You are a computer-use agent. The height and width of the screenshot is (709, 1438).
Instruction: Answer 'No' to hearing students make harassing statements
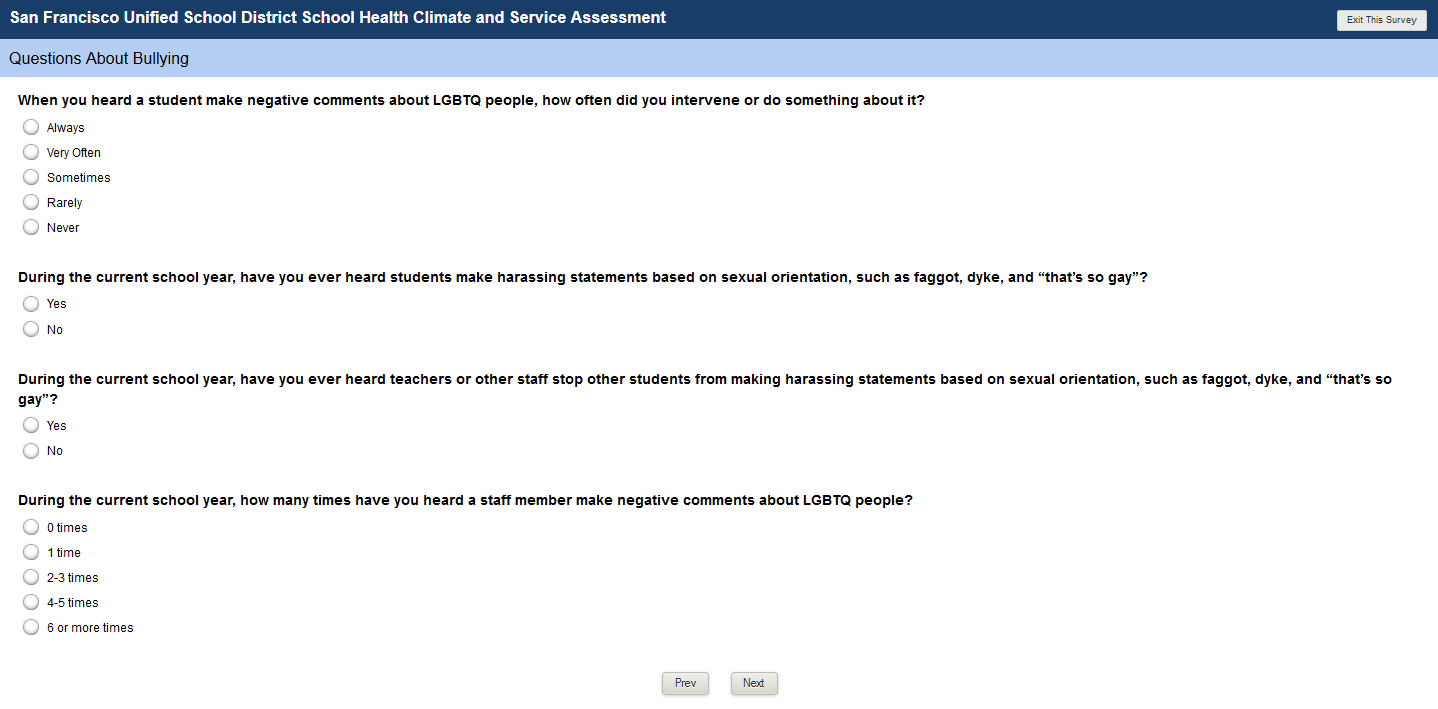31,329
